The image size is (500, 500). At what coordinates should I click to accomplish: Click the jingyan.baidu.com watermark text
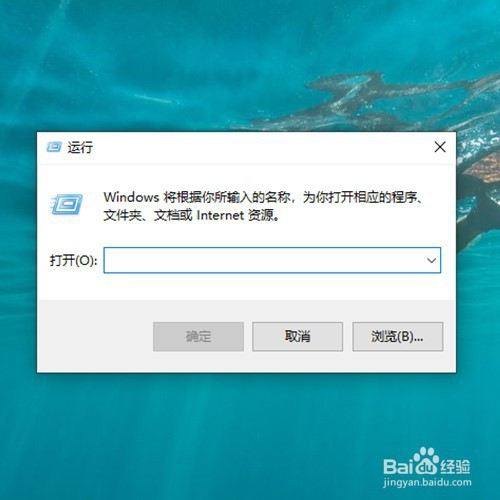point(427,482)
